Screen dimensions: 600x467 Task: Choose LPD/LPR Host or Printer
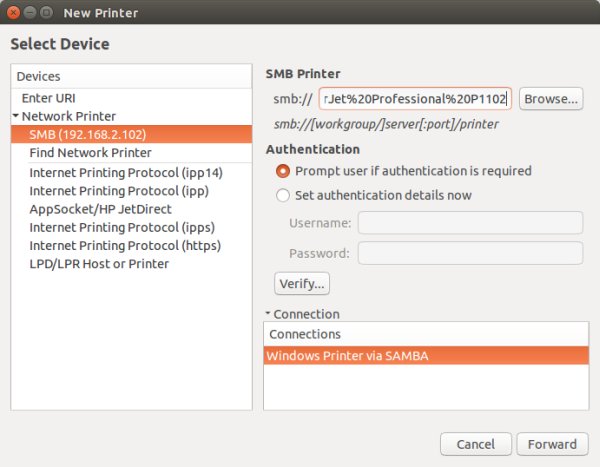pos(99,263)
